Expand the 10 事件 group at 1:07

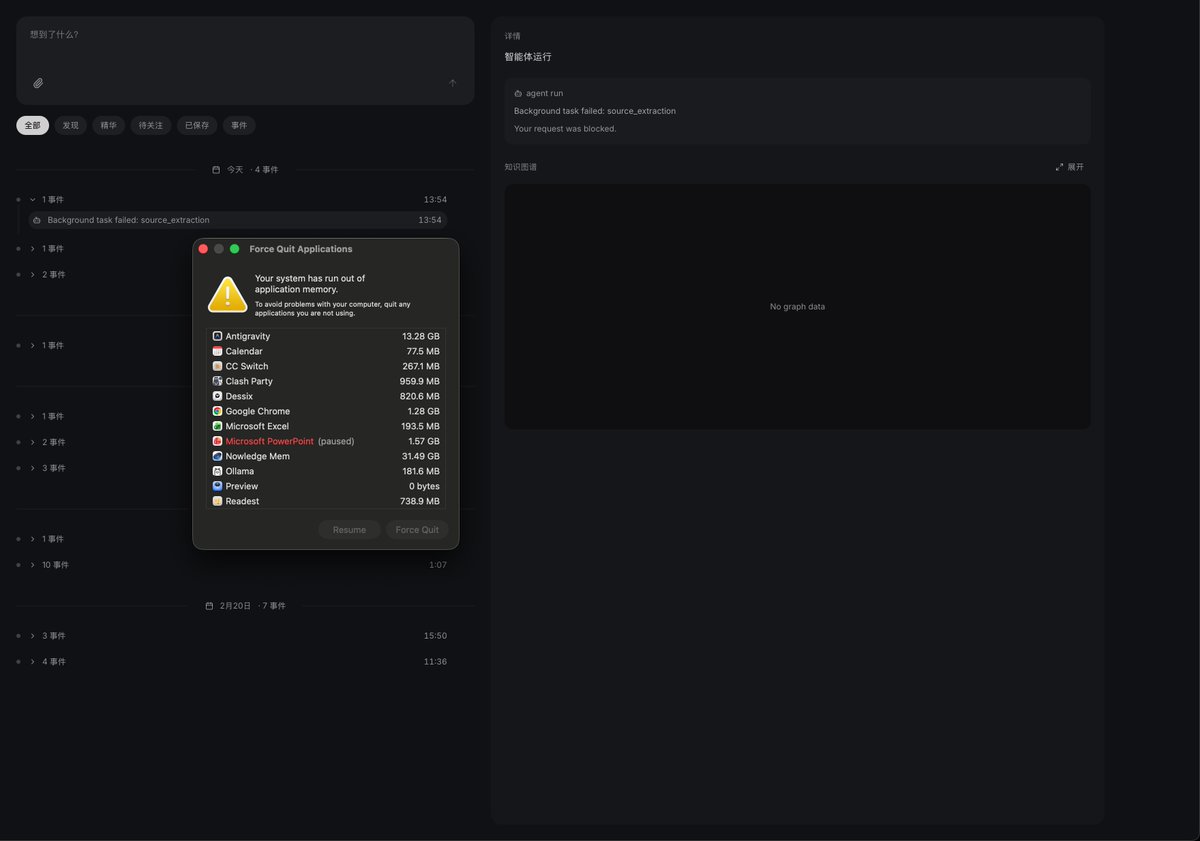(32, 565)
